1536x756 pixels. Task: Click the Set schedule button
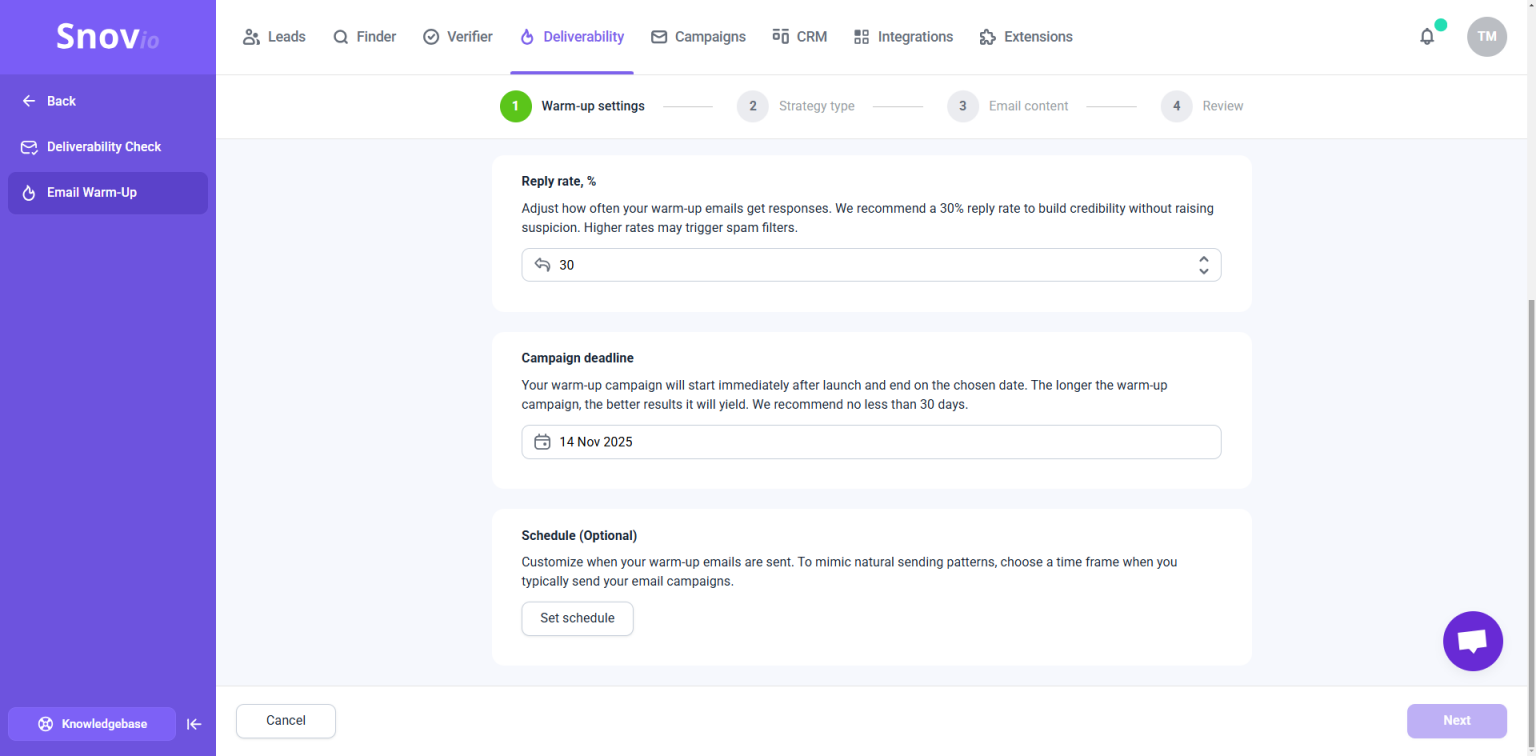[x=577, y=618]
